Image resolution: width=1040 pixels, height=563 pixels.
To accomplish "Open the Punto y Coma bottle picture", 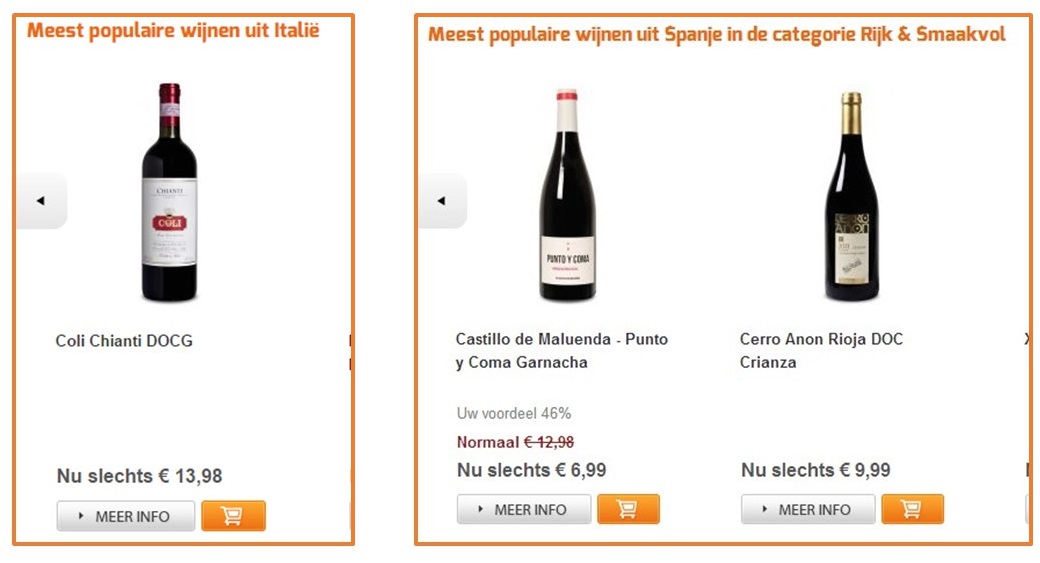I will 567,195.
